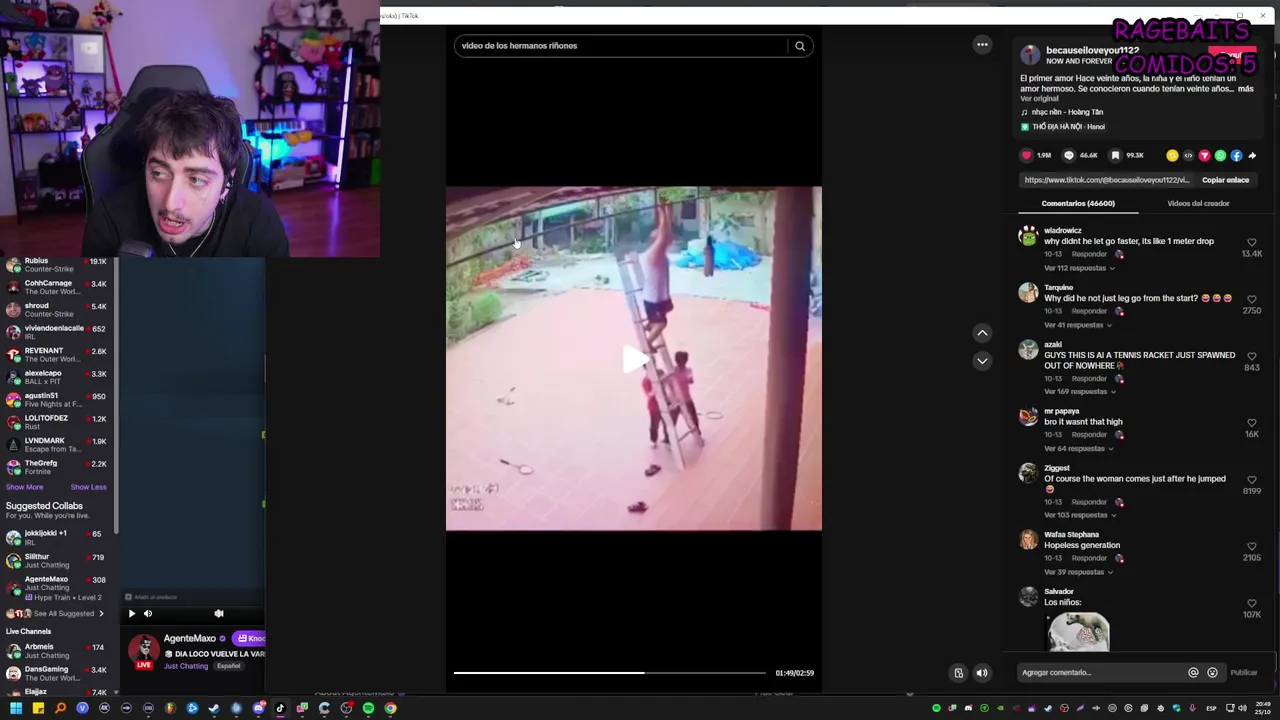Switch to 'Comentarios (46600)' tab

[1077, 203]
